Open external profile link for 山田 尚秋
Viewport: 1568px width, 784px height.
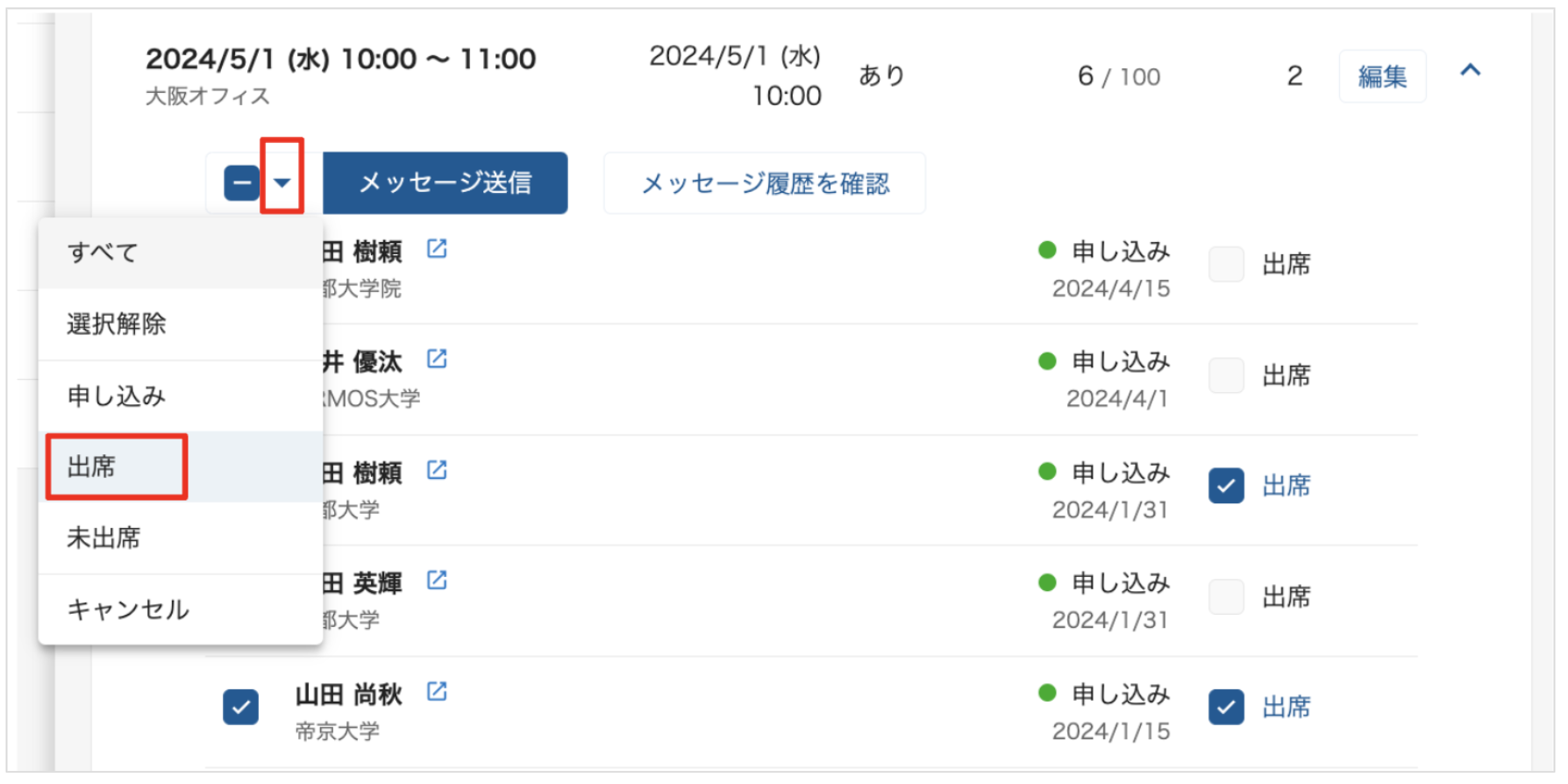point(437,692)
